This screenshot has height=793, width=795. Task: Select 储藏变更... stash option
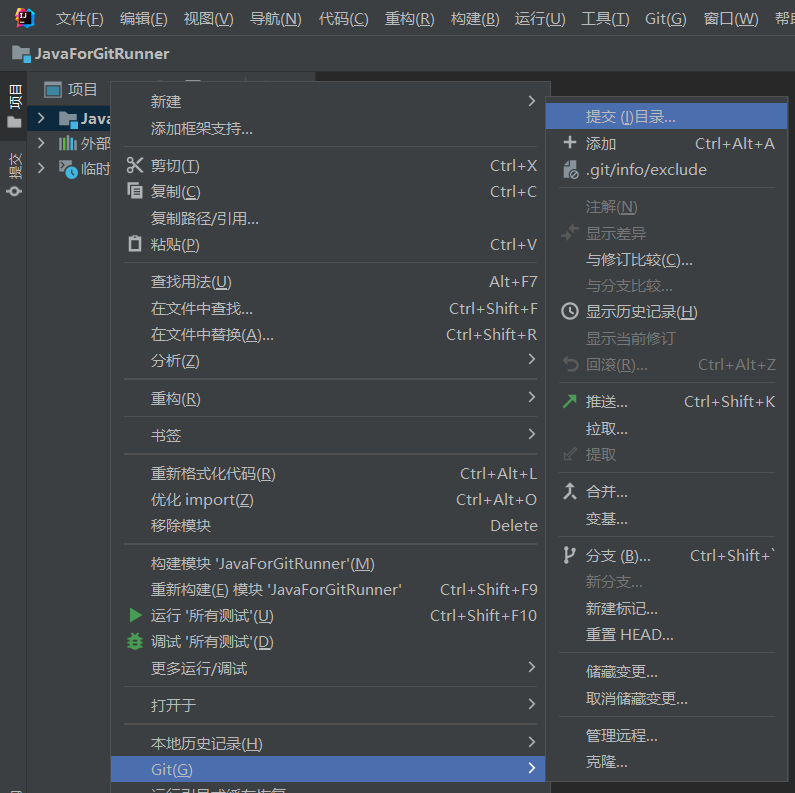pyautogui.click(x=666, y=671)
